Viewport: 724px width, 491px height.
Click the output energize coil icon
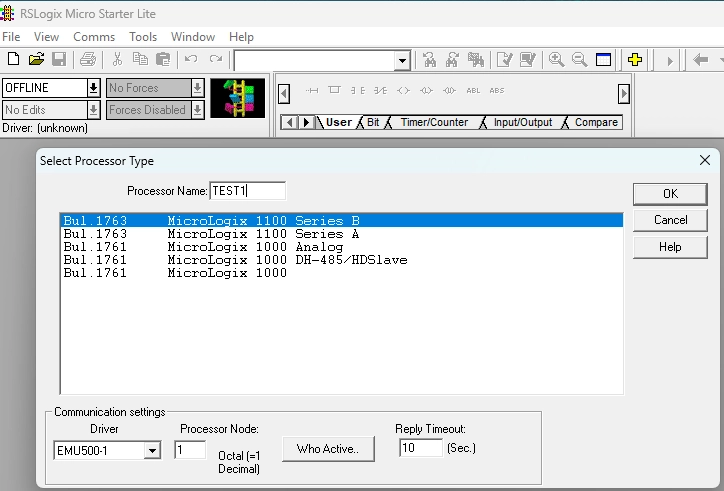click(404, 91)
